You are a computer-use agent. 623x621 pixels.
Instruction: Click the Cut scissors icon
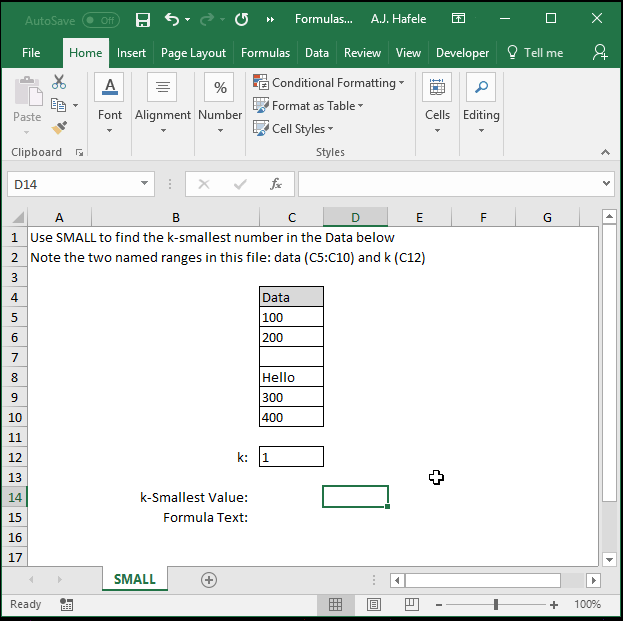tap(59, 82)
